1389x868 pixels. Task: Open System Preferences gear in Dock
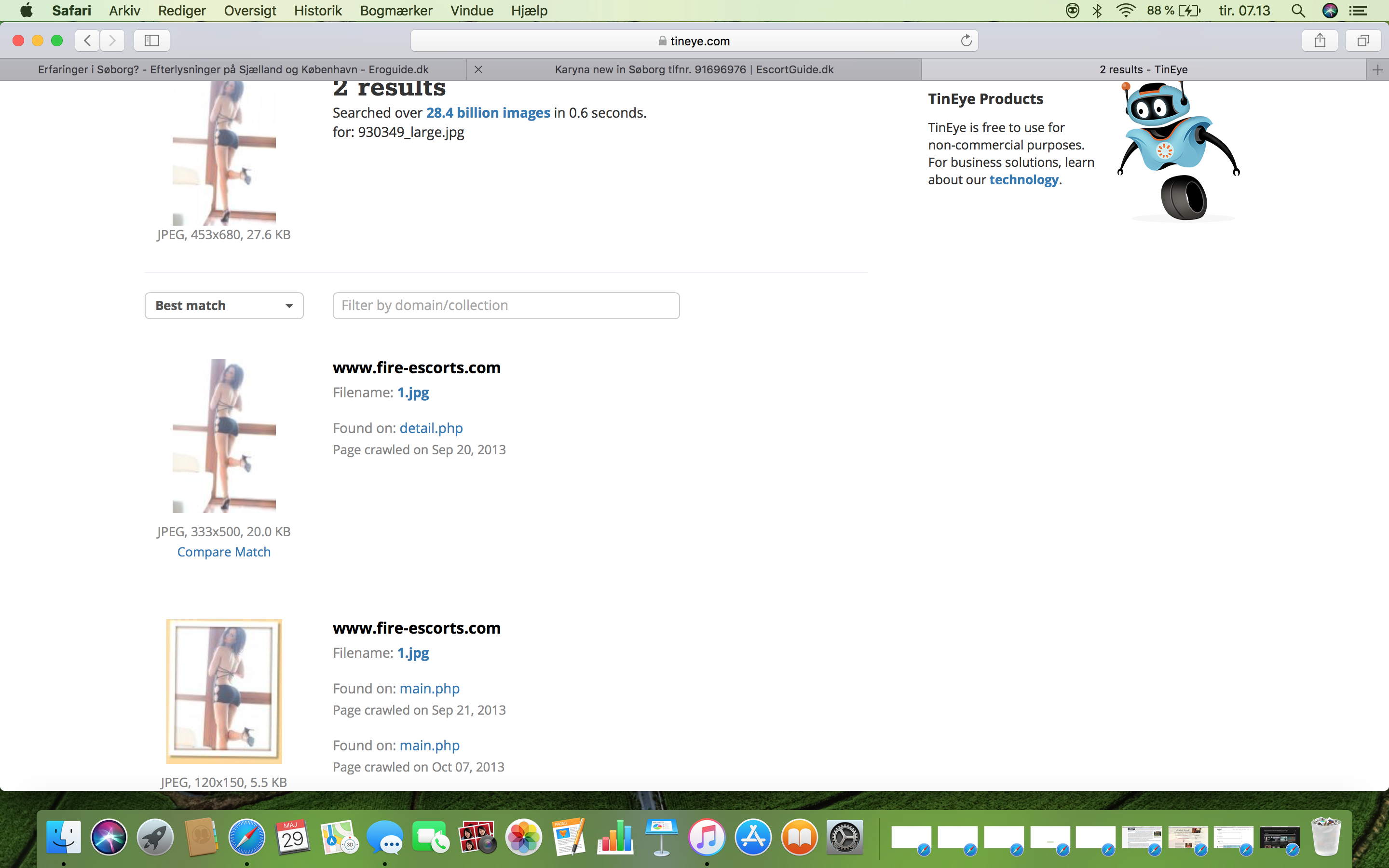click(x=845, y=837)
